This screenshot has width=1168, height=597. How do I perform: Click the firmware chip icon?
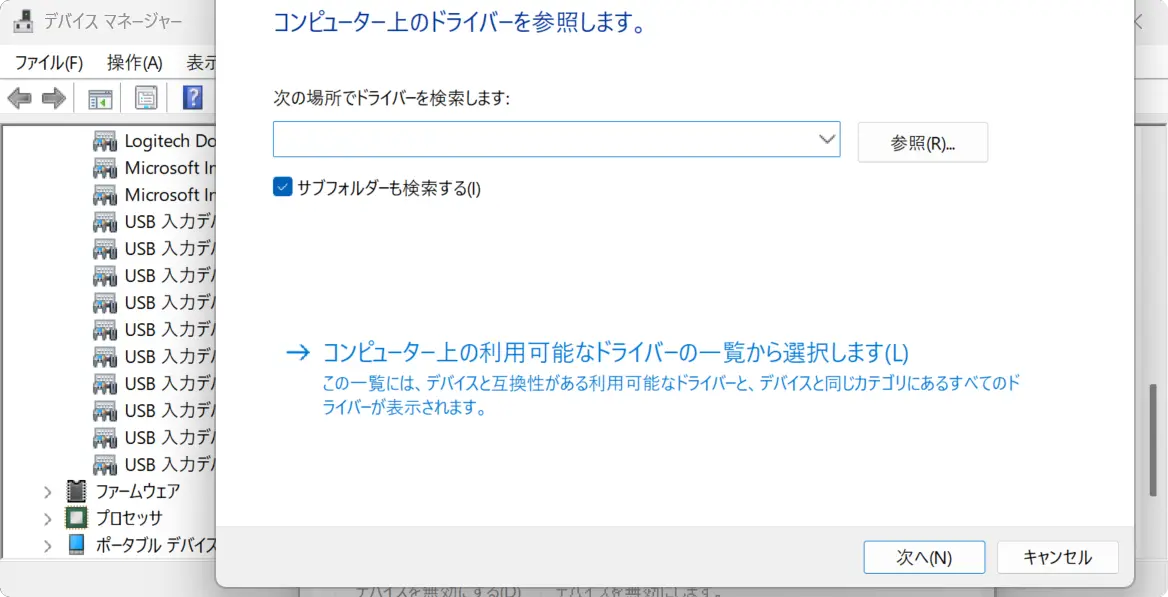pyautogui.click(x=76, y=491)
